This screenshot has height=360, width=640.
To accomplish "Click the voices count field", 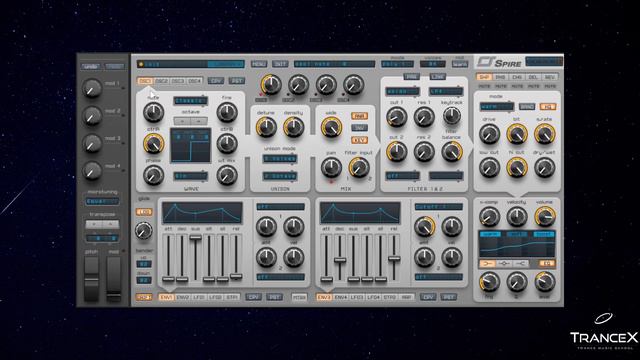I will click(433, 64).
